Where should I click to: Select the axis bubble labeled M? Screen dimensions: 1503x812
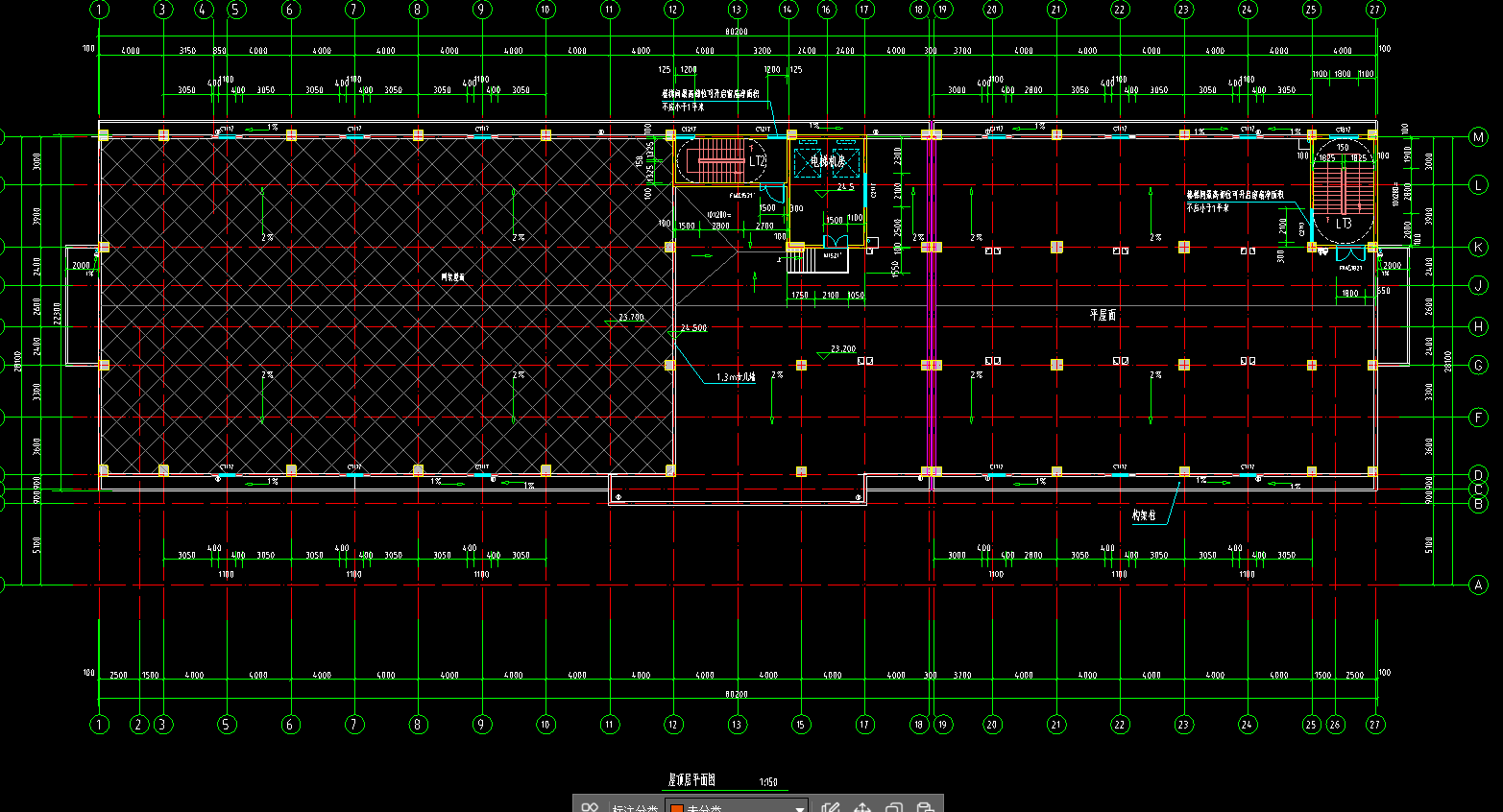click(1478, 137)
